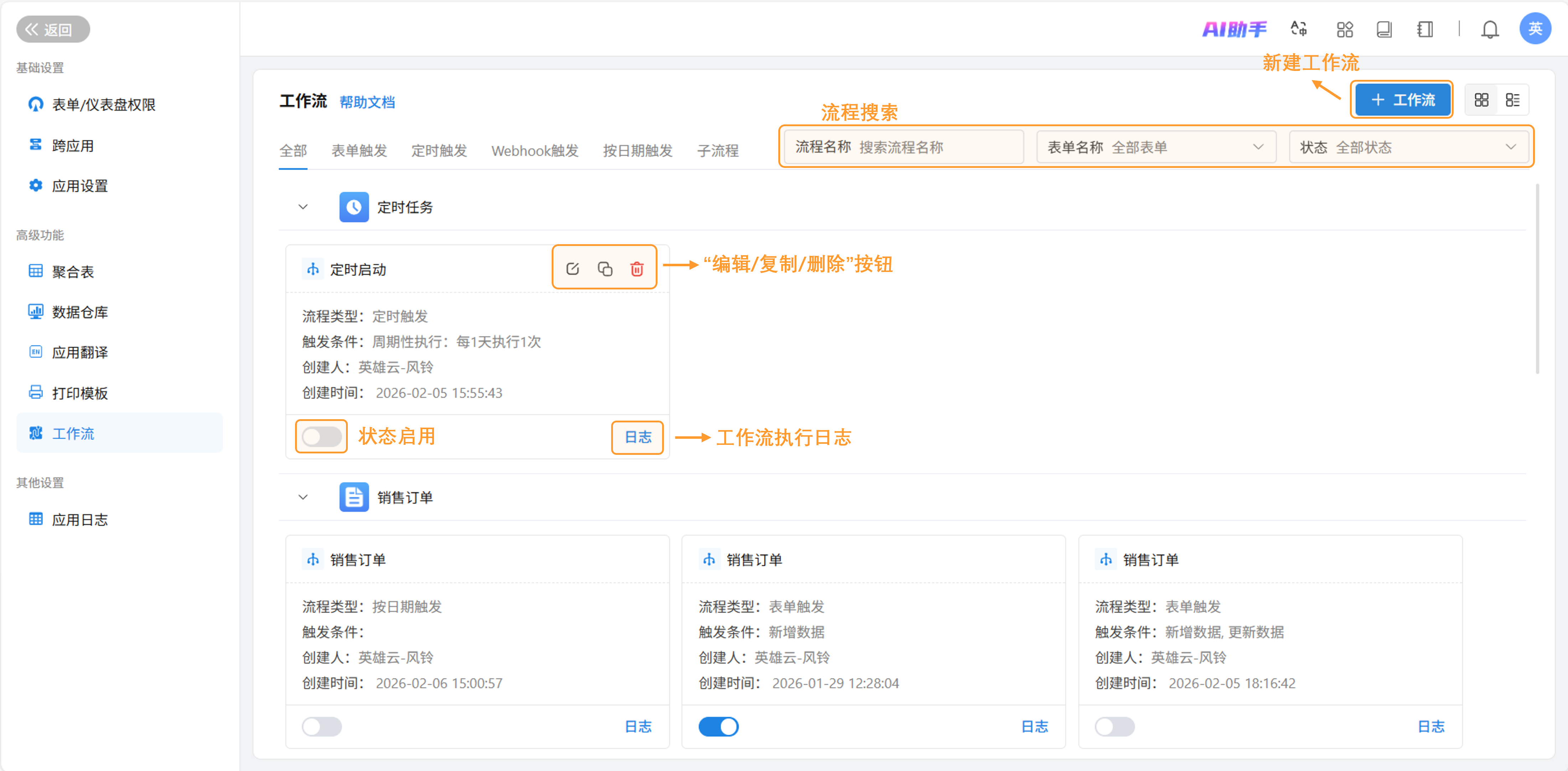Switch to list view icon
The width and height of the screenshot is (1568, 771).
1513,100
